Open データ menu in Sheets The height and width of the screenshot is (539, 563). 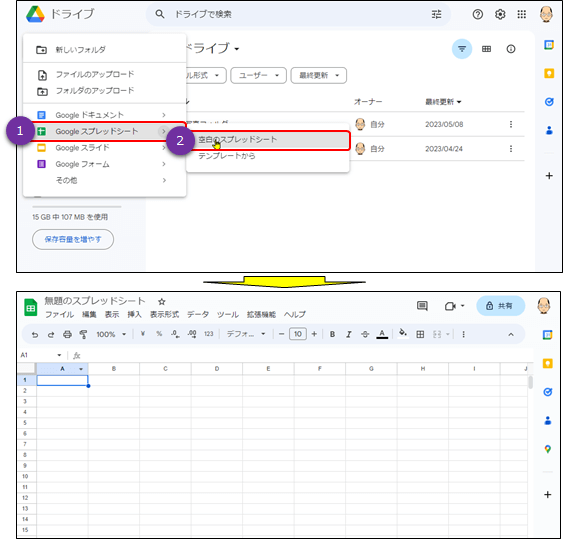[197, 315]
